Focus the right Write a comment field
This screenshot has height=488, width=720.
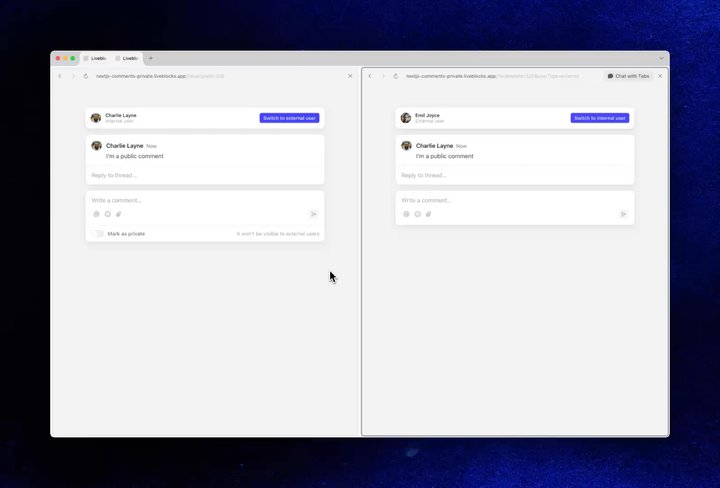coord(515,200)
